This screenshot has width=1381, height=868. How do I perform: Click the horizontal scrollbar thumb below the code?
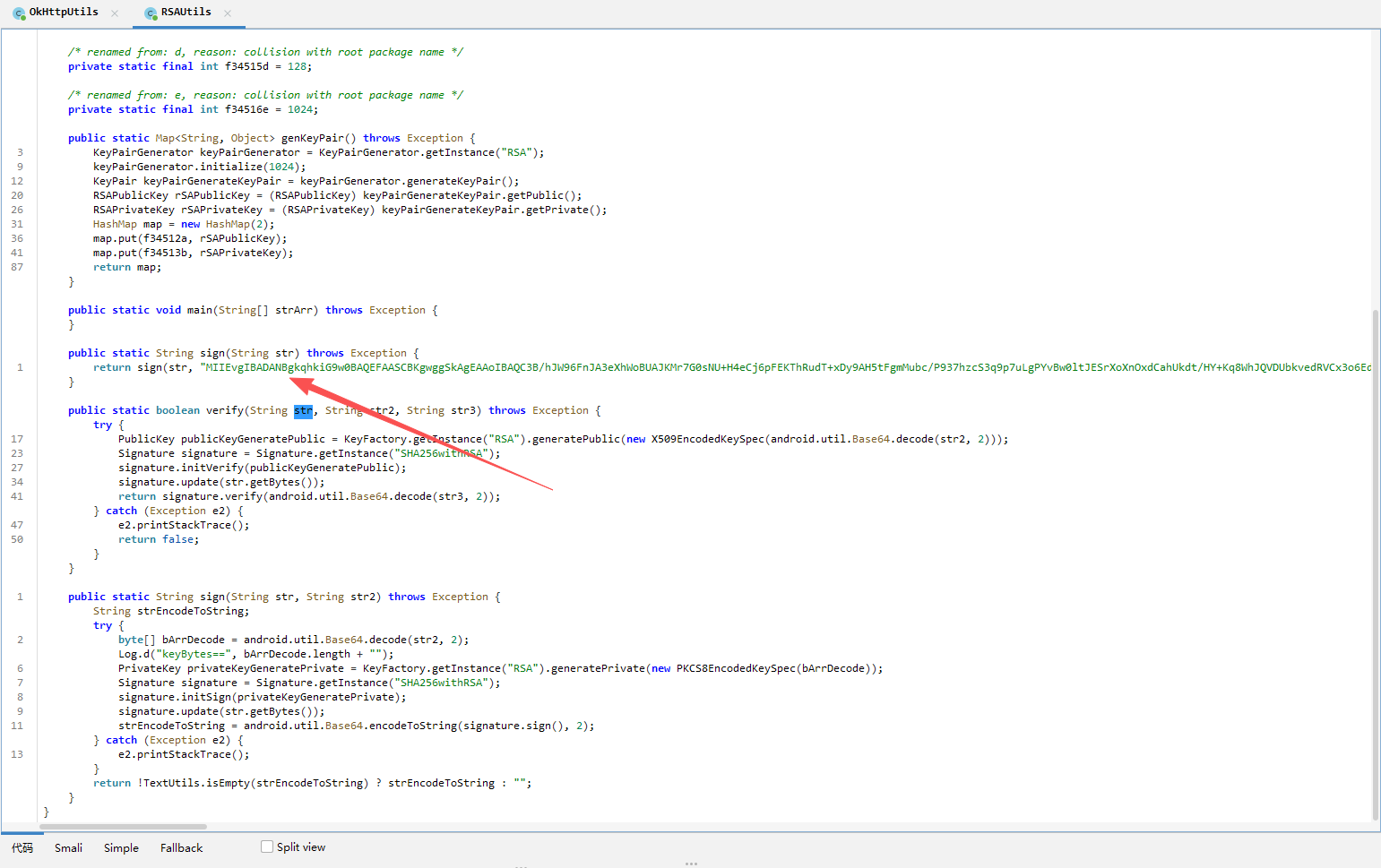pyautogui.click(x=123, y=826)
